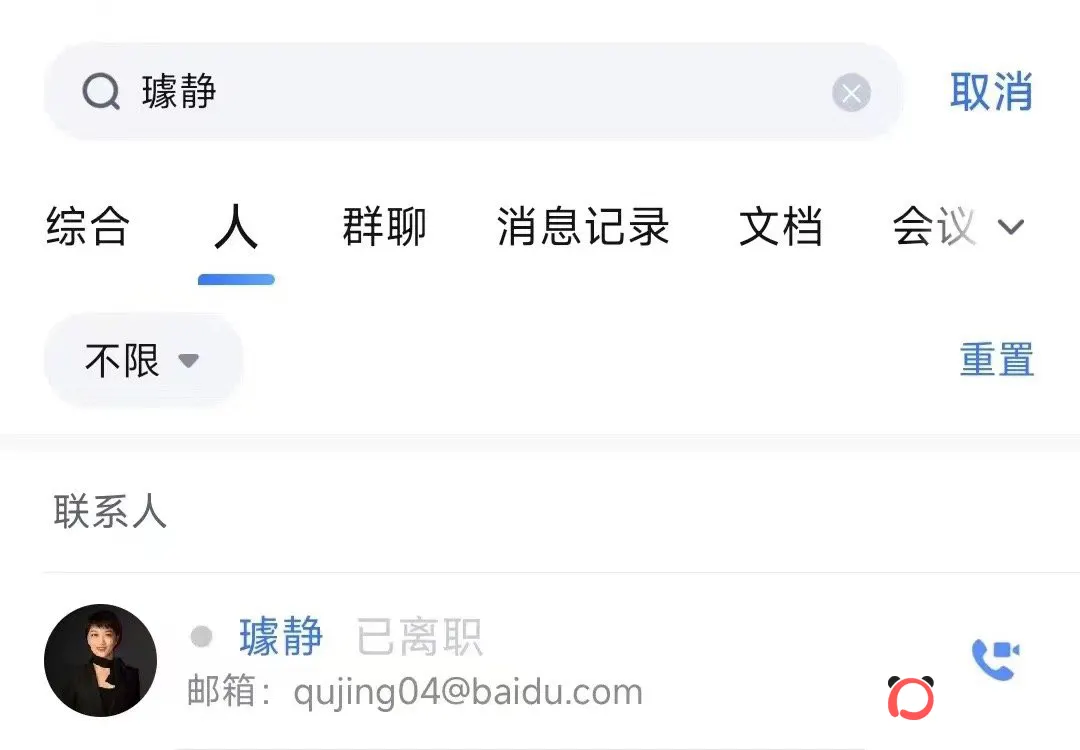Switch to the 文档 tab
The image size is (1080, 750).
tap(780, 227)
